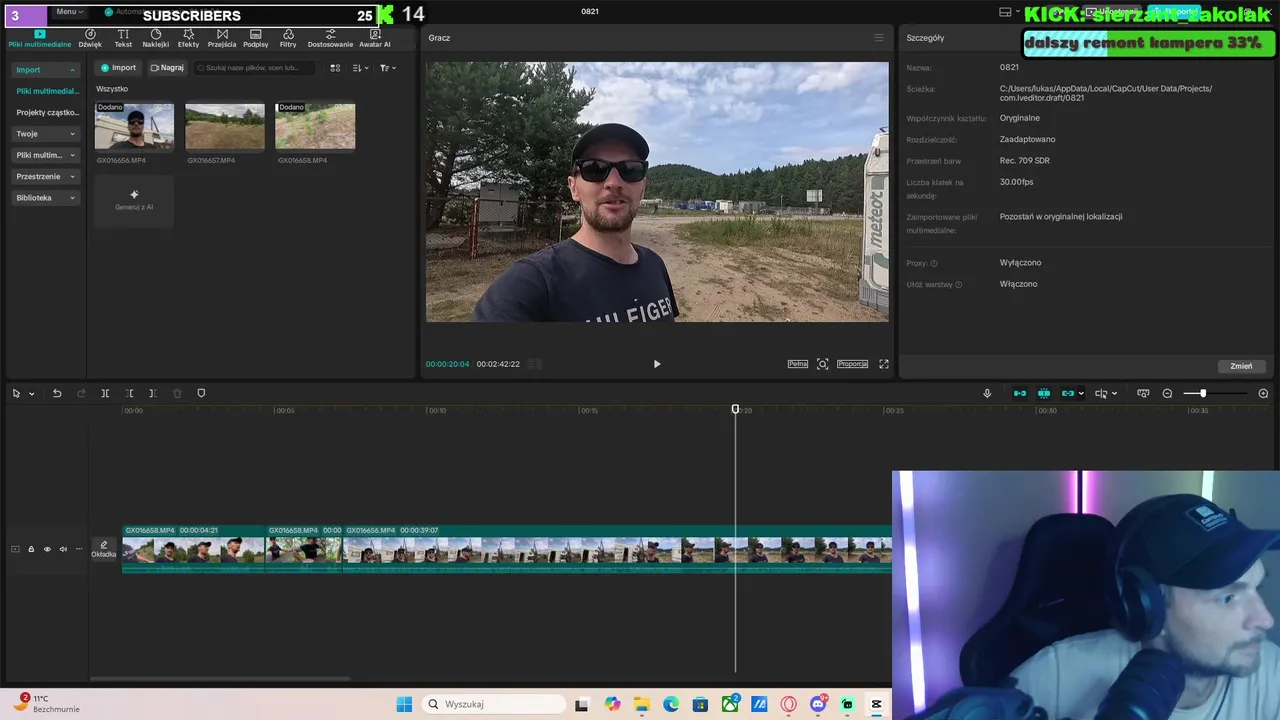Expand the Przestrzenie section
The width and height of the screenshot is (1280, 720).
45,176
